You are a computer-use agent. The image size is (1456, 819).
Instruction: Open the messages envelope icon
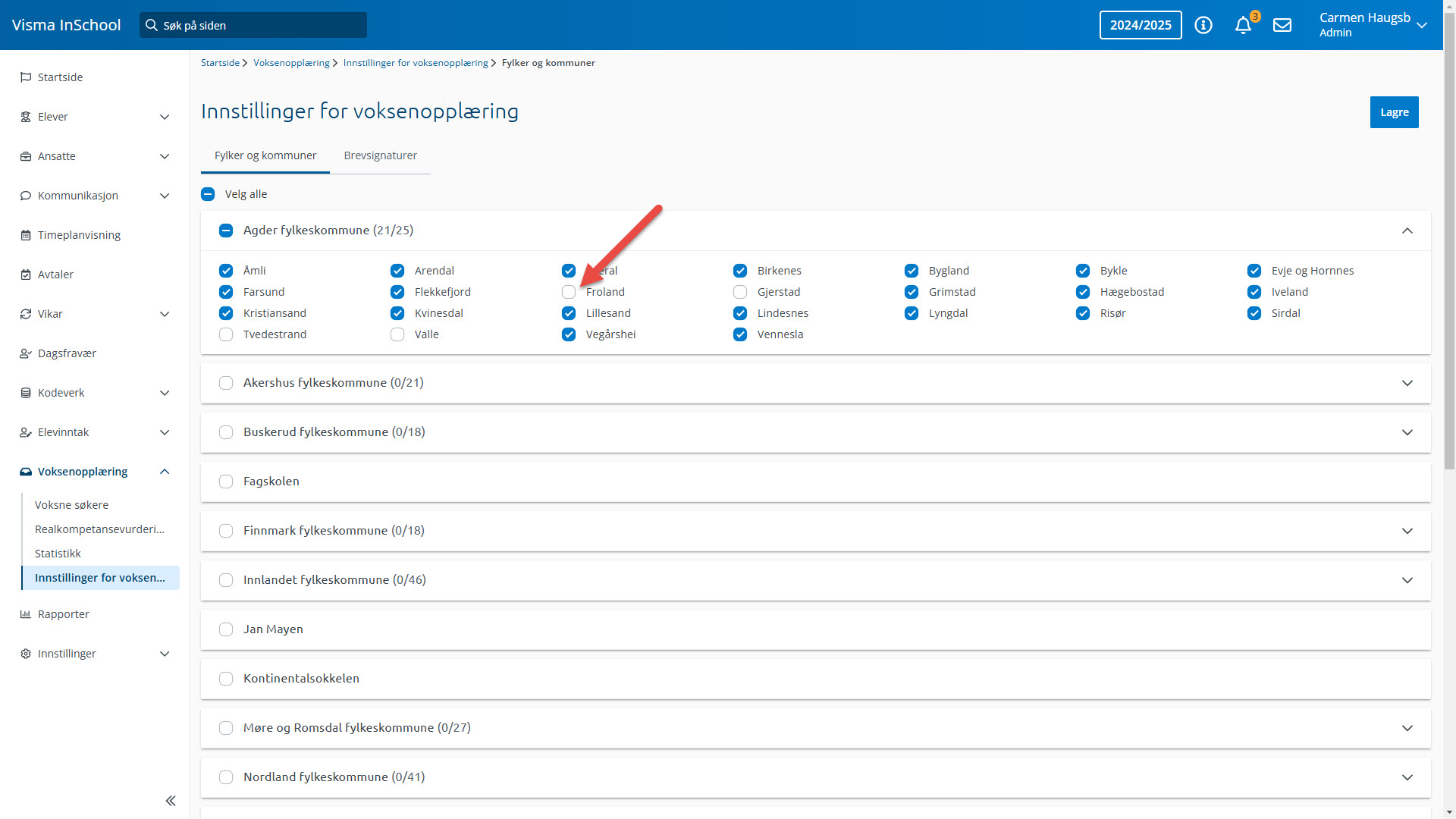point(1282,25)
